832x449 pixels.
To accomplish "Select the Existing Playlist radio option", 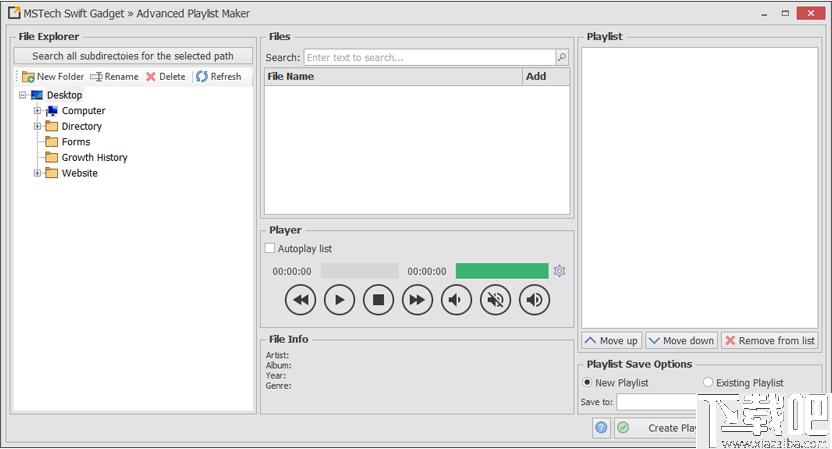I will point(707,382).
